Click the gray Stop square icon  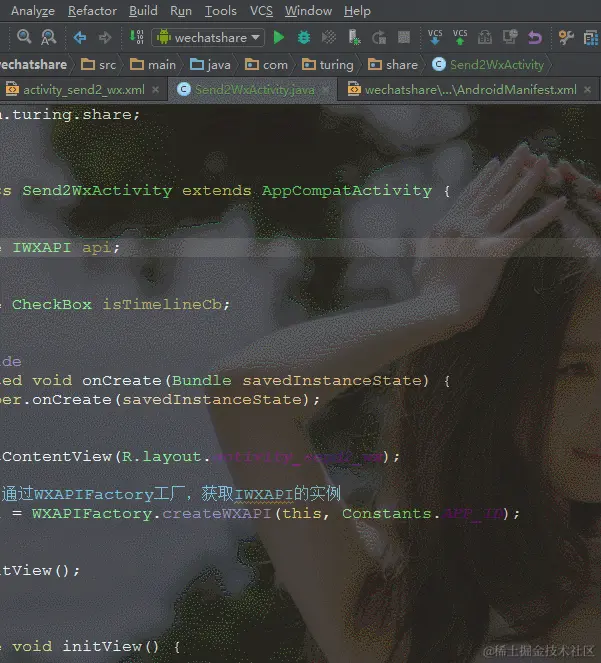[x=404, y=37]
